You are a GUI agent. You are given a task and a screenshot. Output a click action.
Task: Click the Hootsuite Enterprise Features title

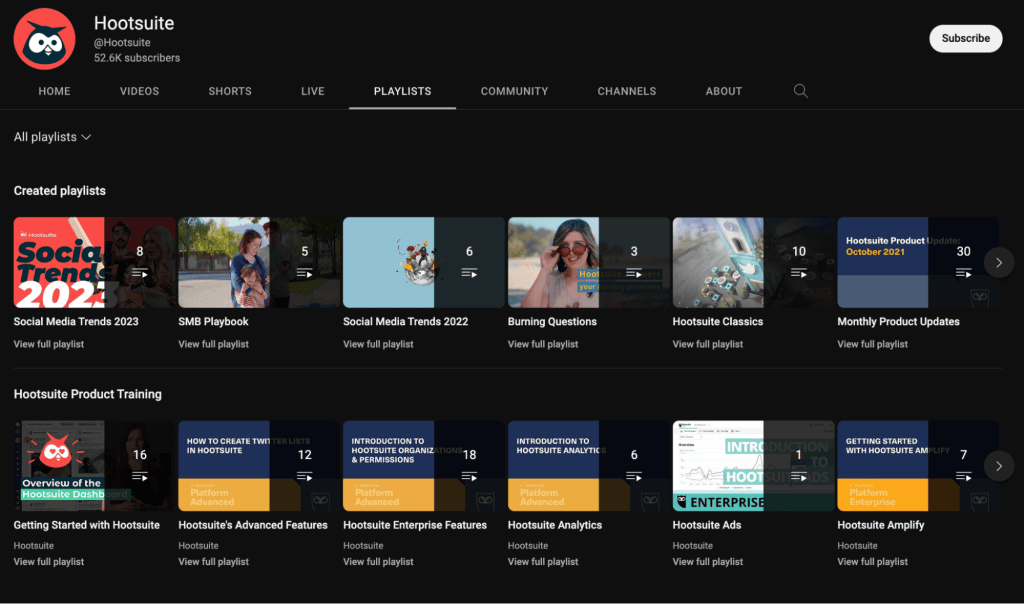point(415,526)
